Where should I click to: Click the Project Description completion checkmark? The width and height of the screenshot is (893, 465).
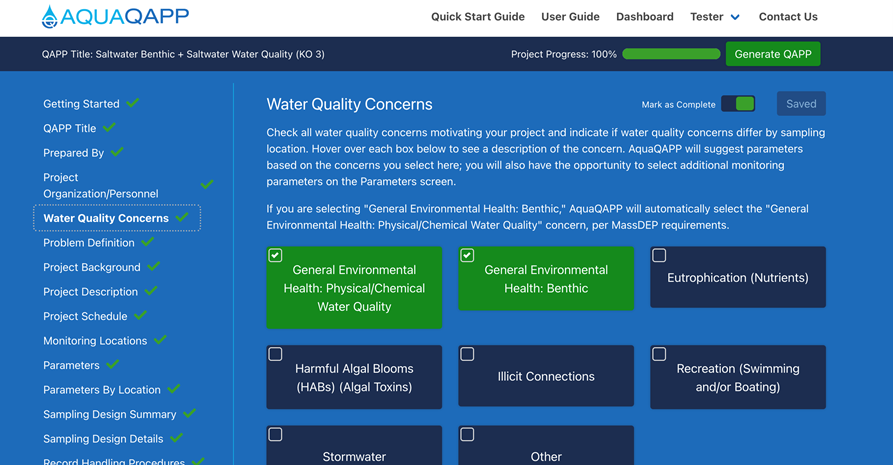(x=151, y=291)
